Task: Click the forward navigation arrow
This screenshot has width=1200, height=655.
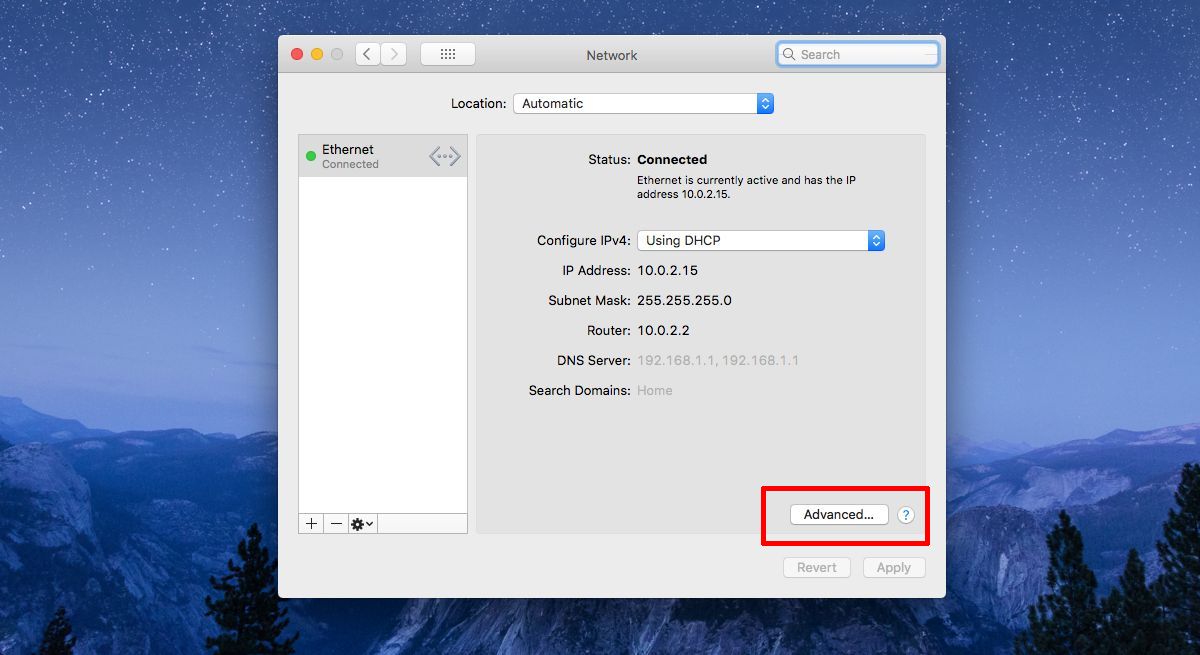Action: (x=394, y=54)
